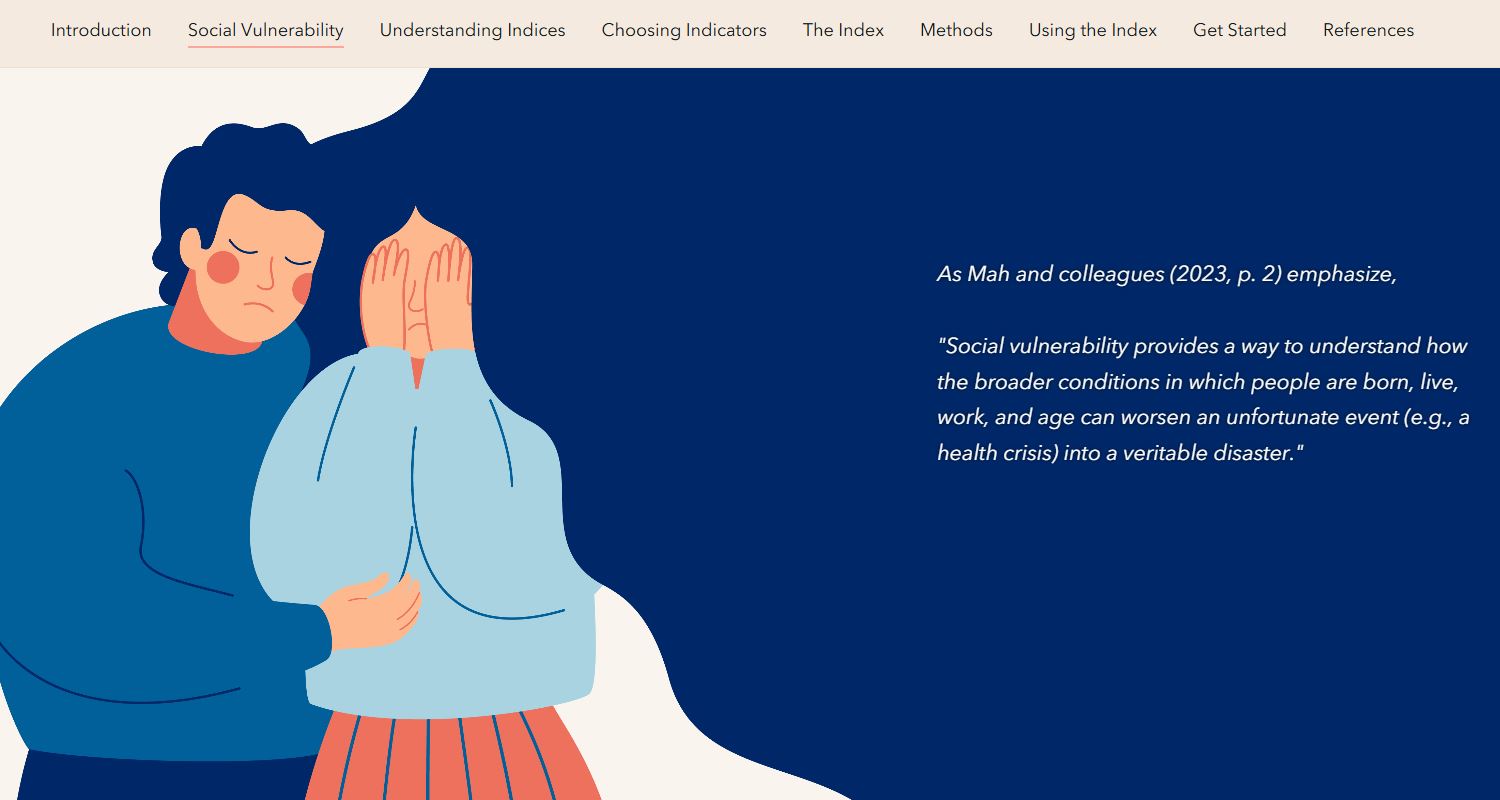The width and height of the screenshot is (1500, 800).
Task: Open the Introduction section
Action: coord(101,30)
